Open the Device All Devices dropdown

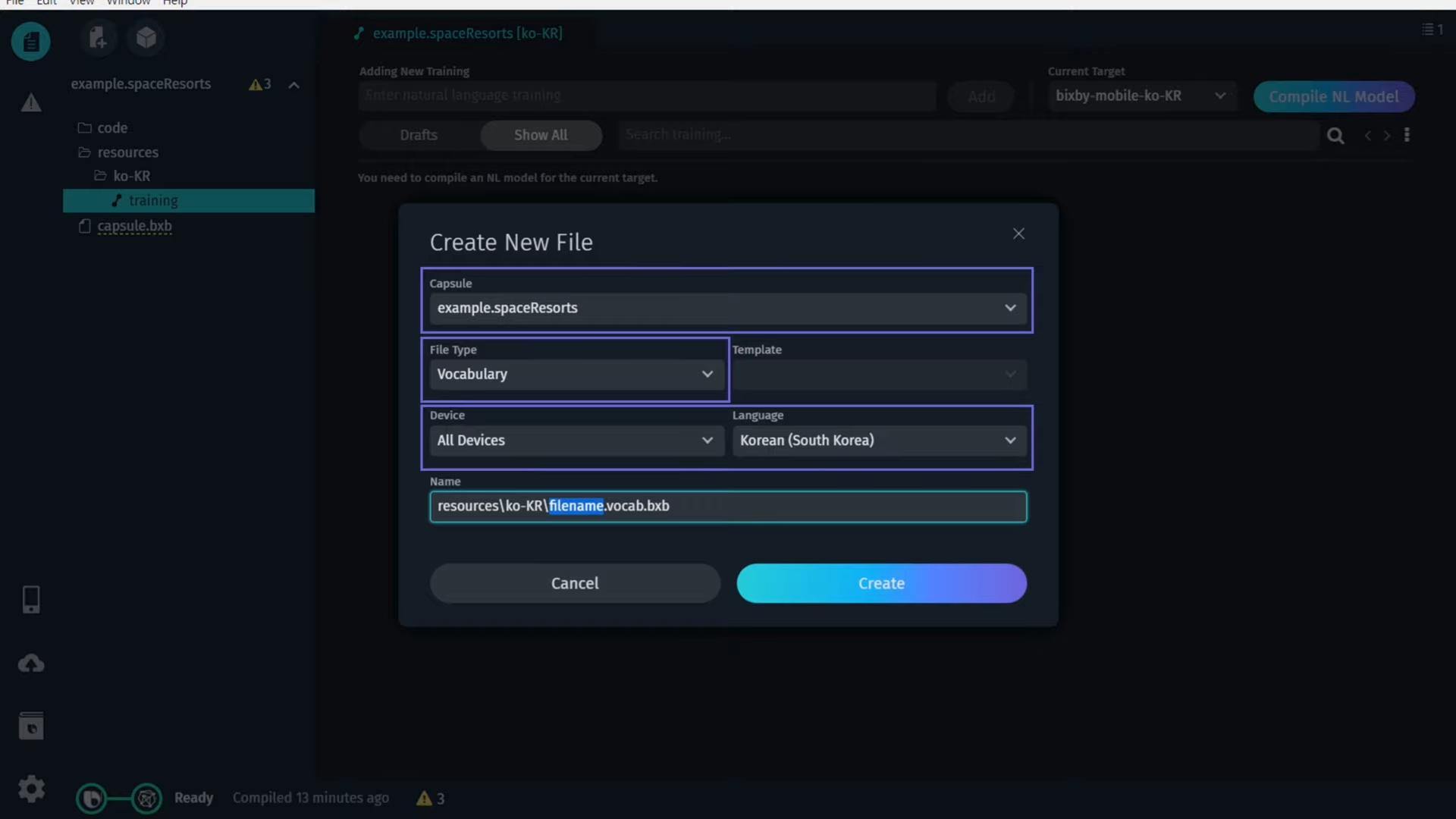(575, 441)
